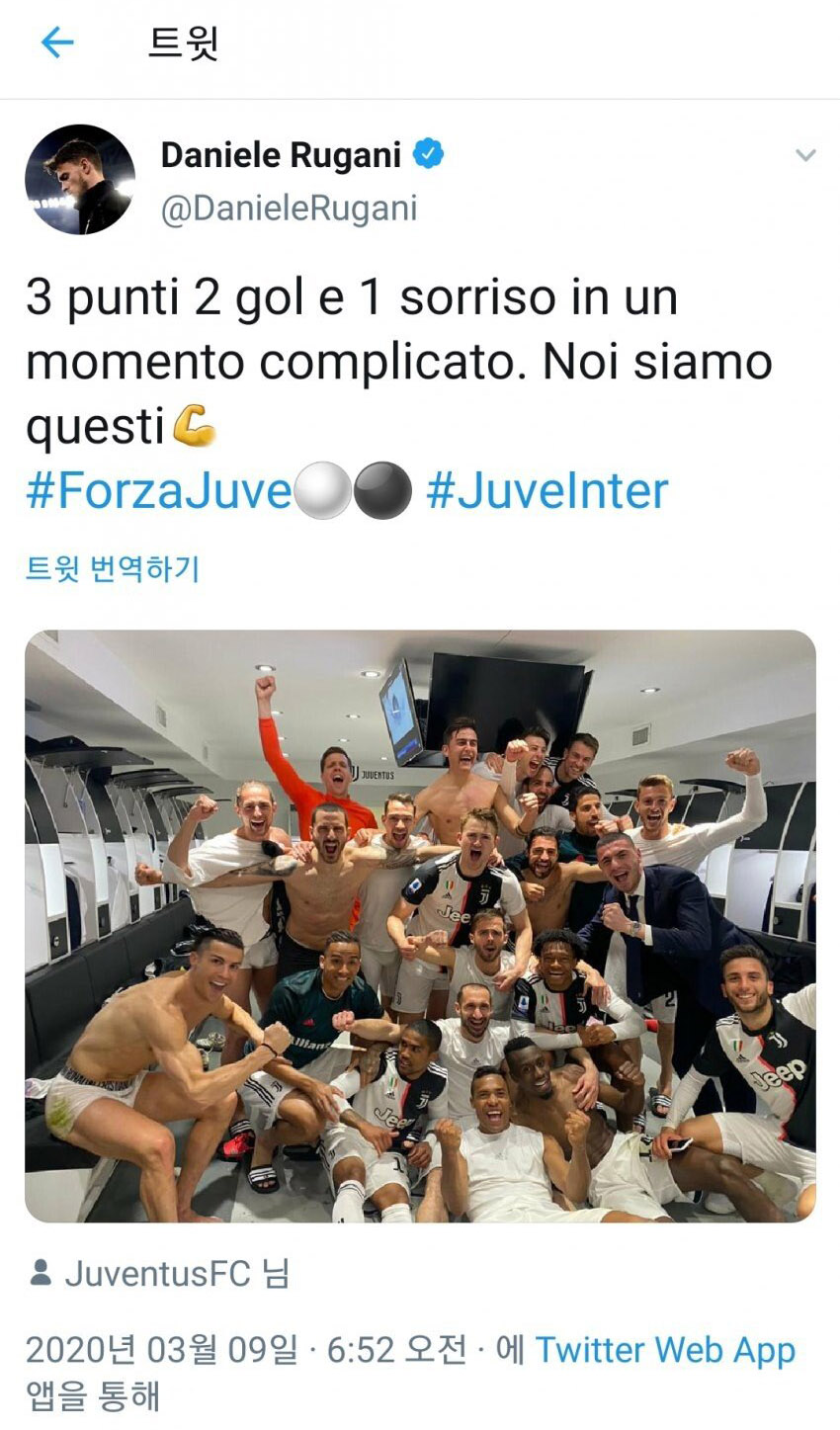The width and height of the screenshot is (840, 1430).
Task: Go back using the blue arrow
Action: pyautogui.click(x=57, y=42)
